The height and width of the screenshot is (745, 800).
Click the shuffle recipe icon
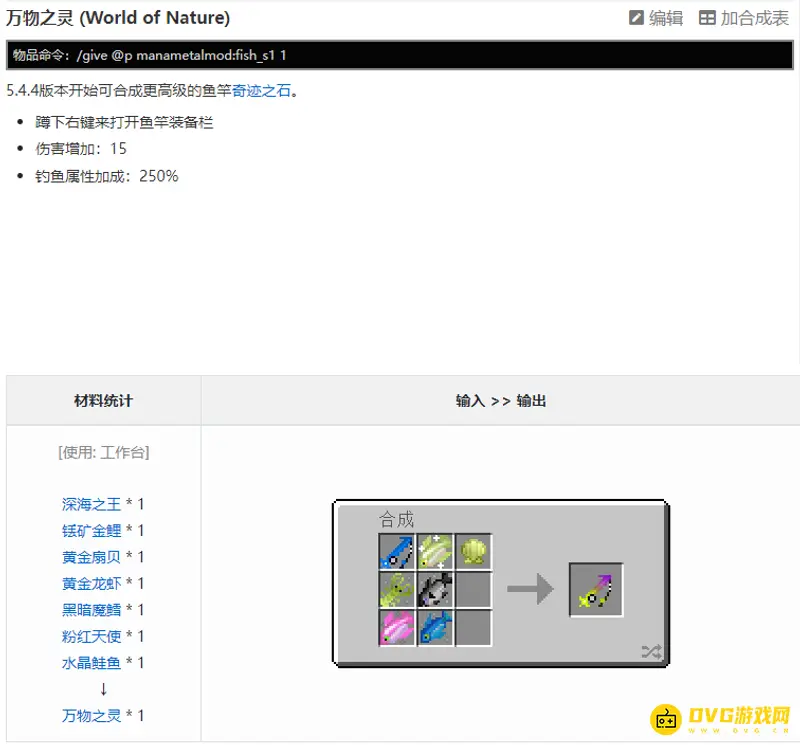[x=652, y=652]
